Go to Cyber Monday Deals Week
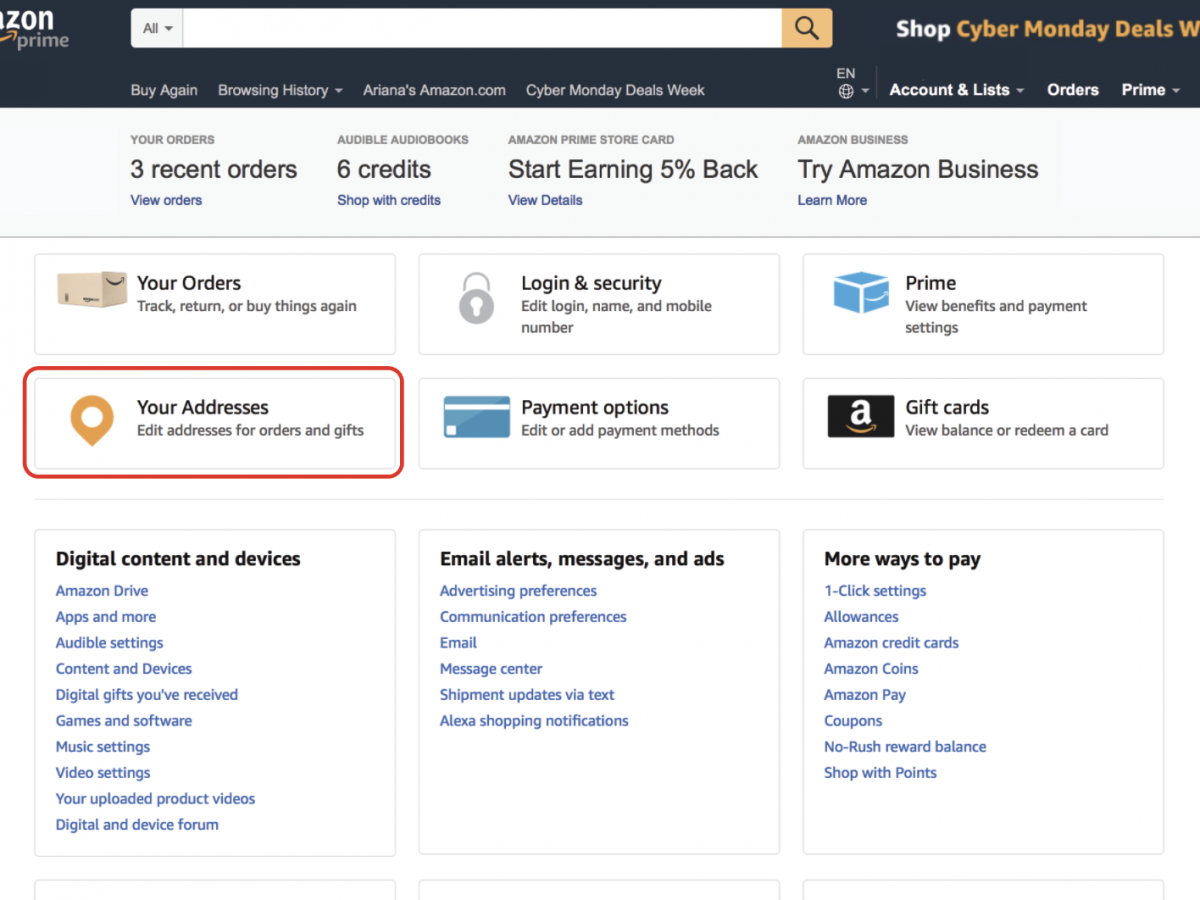1200x900 pixels. pos(615,90)
